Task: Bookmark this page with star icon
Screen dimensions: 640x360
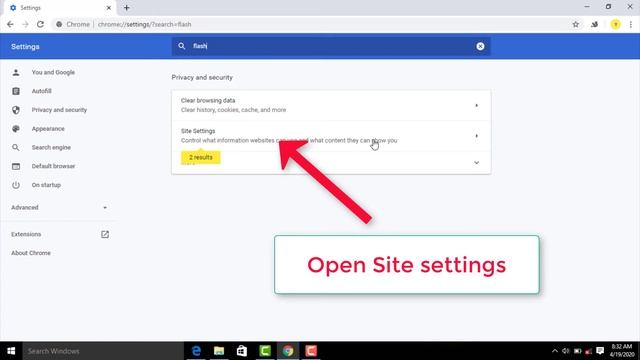Action: coord(576,24)
